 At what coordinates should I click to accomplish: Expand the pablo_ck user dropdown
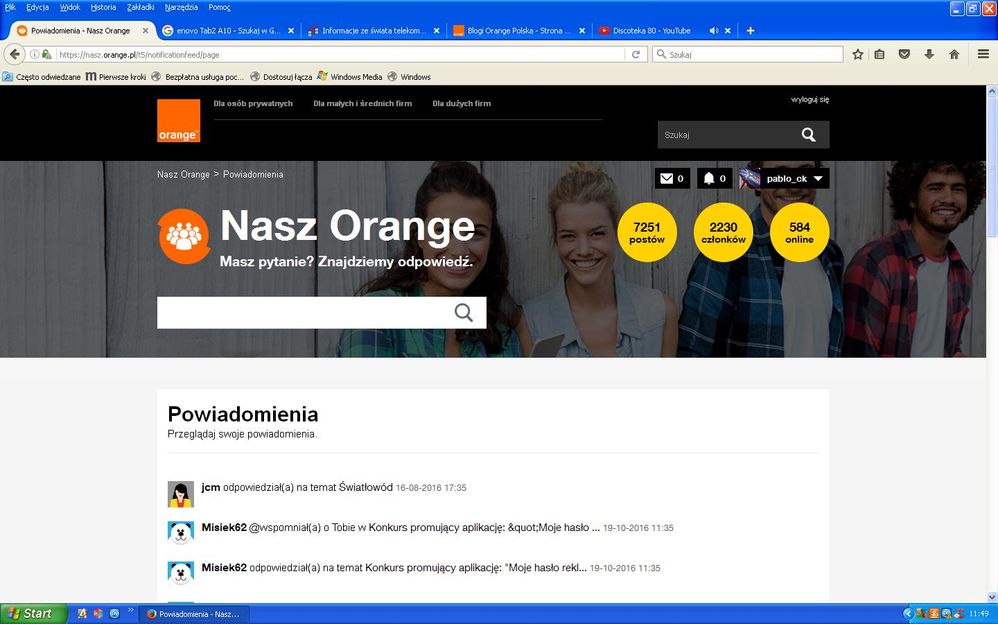[x=818, y=179]
